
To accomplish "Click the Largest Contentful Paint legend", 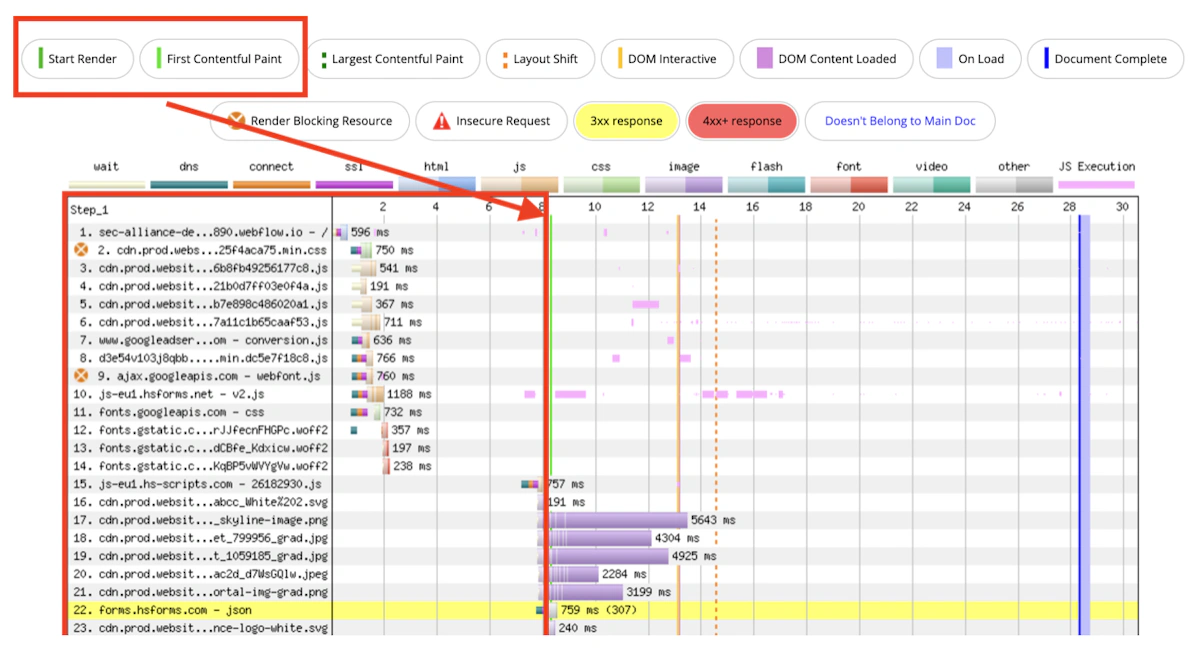I will pos(392,59).
